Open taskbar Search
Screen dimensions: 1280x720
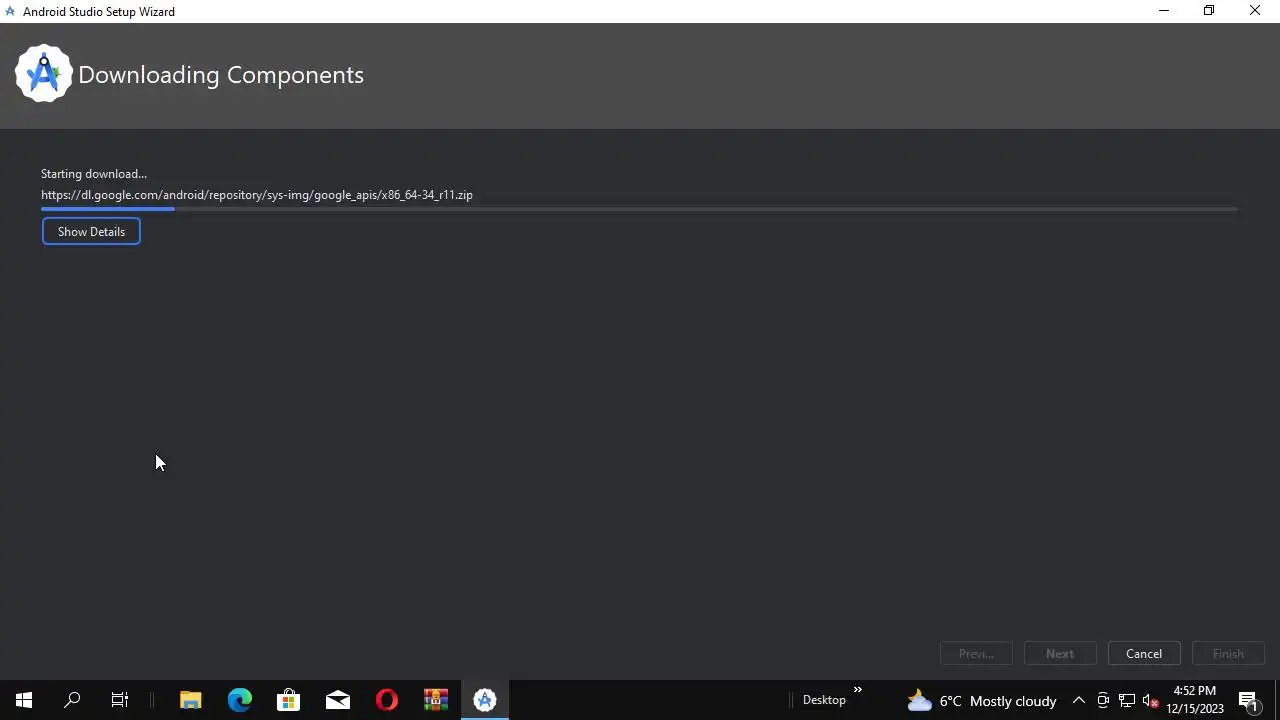click(x=72, y=700)
